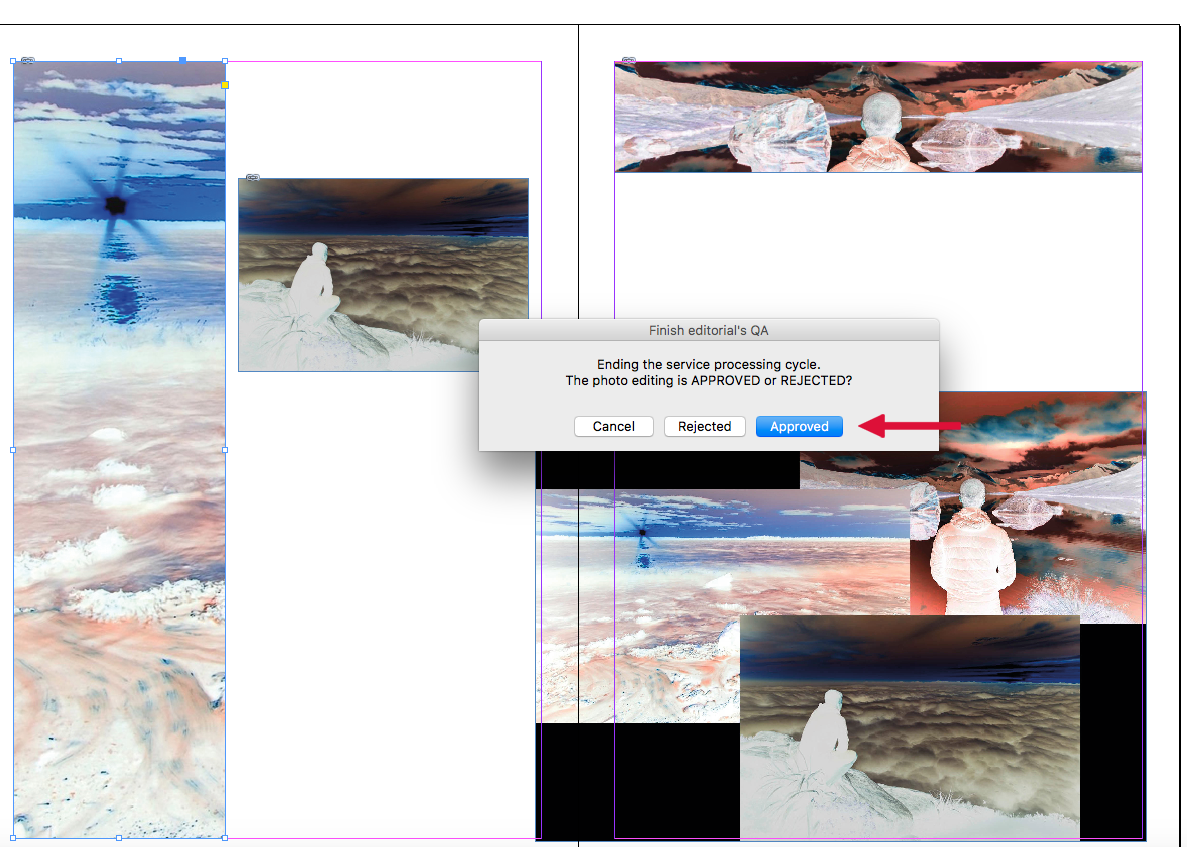Select the seated-man clouds image in the collage
The image size is (1187, 847).
pos(909,727)
